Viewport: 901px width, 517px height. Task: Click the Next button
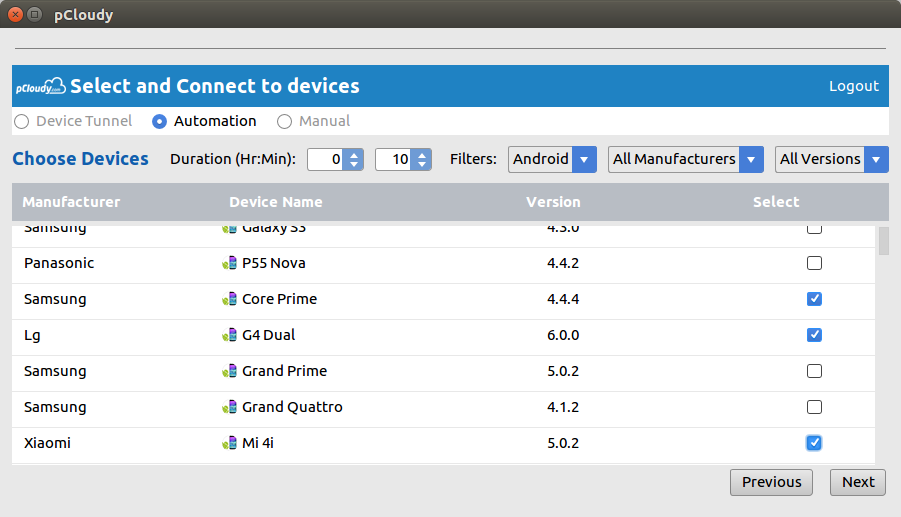pos(858,482)
